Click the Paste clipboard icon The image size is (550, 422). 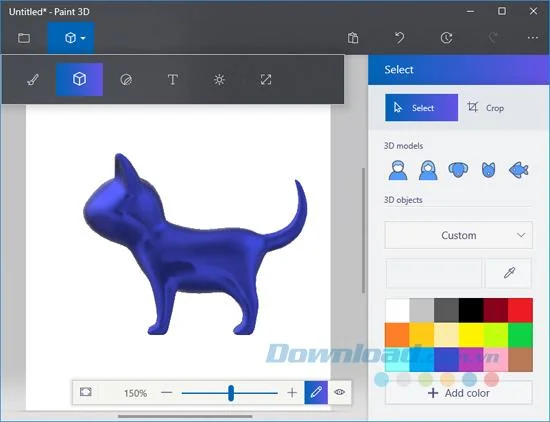pos(353,38)
